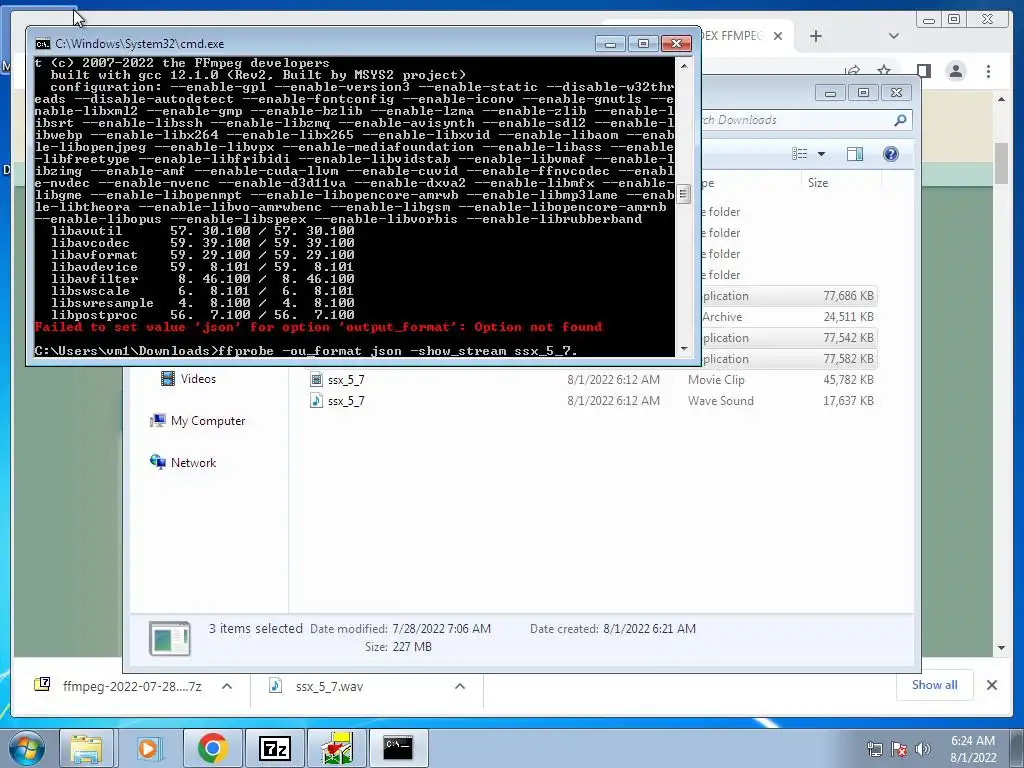Select My Computer in Explorer sidebar

pos(198,421)
